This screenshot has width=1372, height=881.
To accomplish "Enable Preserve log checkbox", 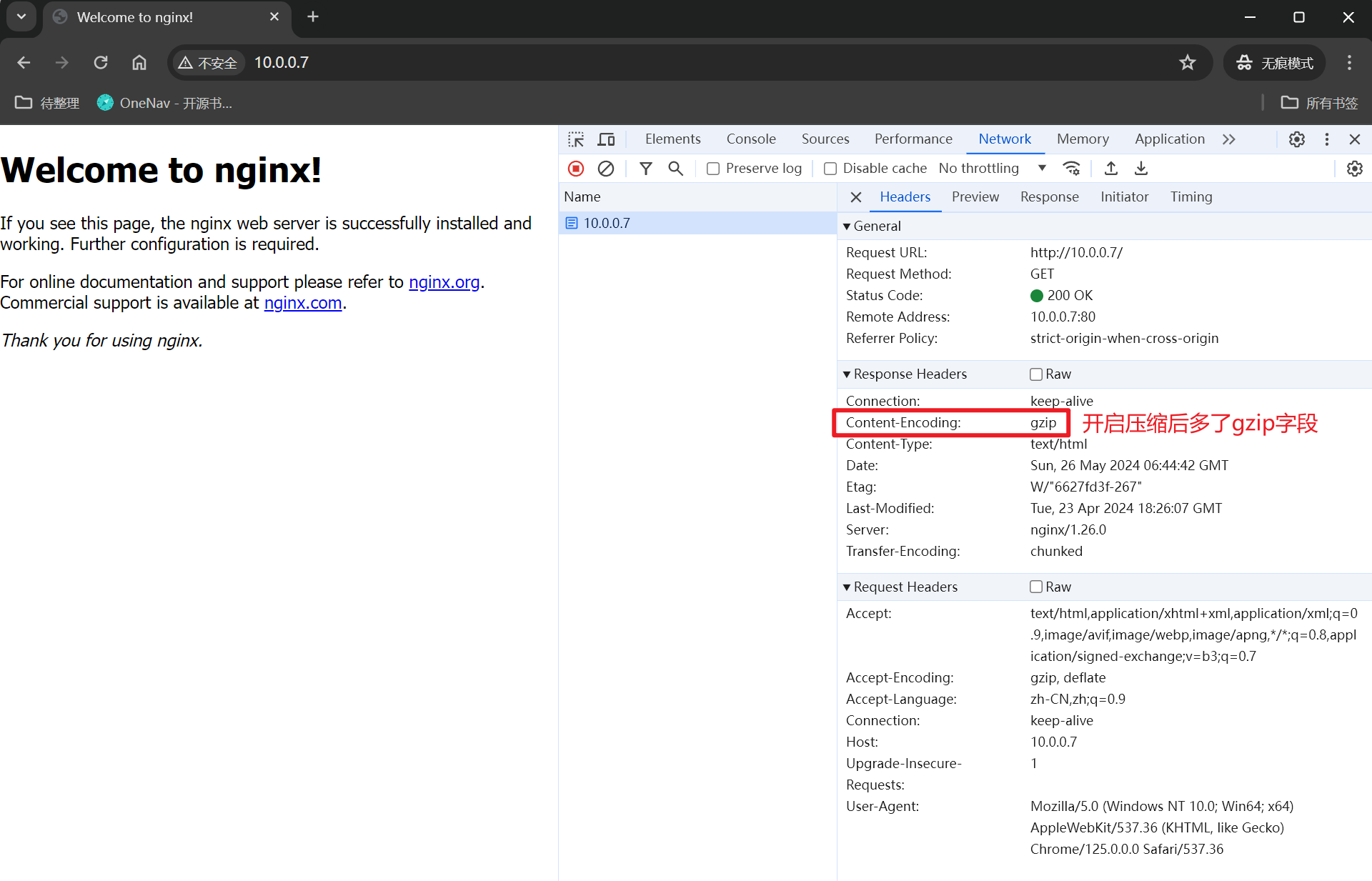I will pos(713,169).
